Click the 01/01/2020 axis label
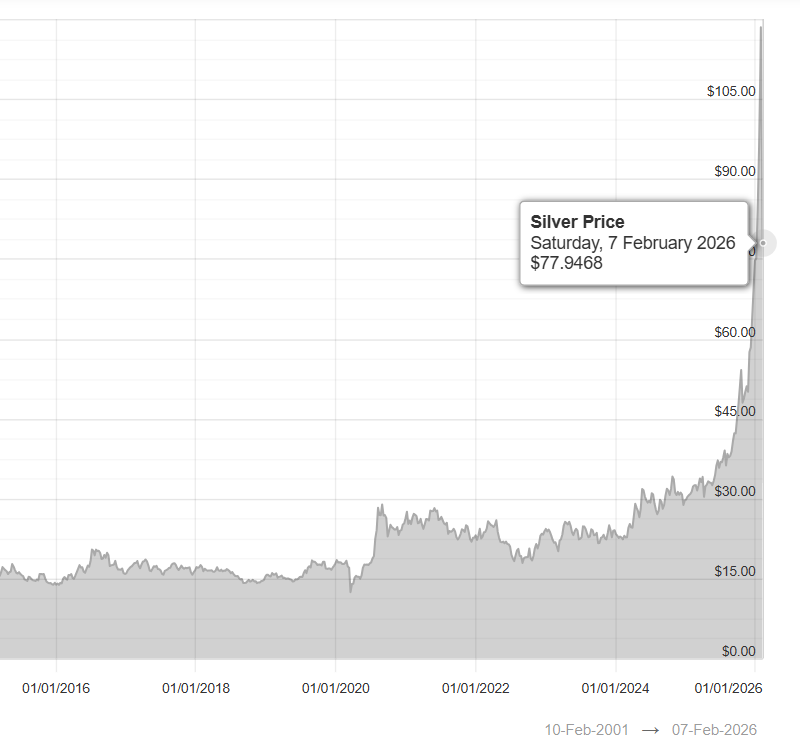Image resolution: width=800 pixels, height=739 pixels. 336,688
